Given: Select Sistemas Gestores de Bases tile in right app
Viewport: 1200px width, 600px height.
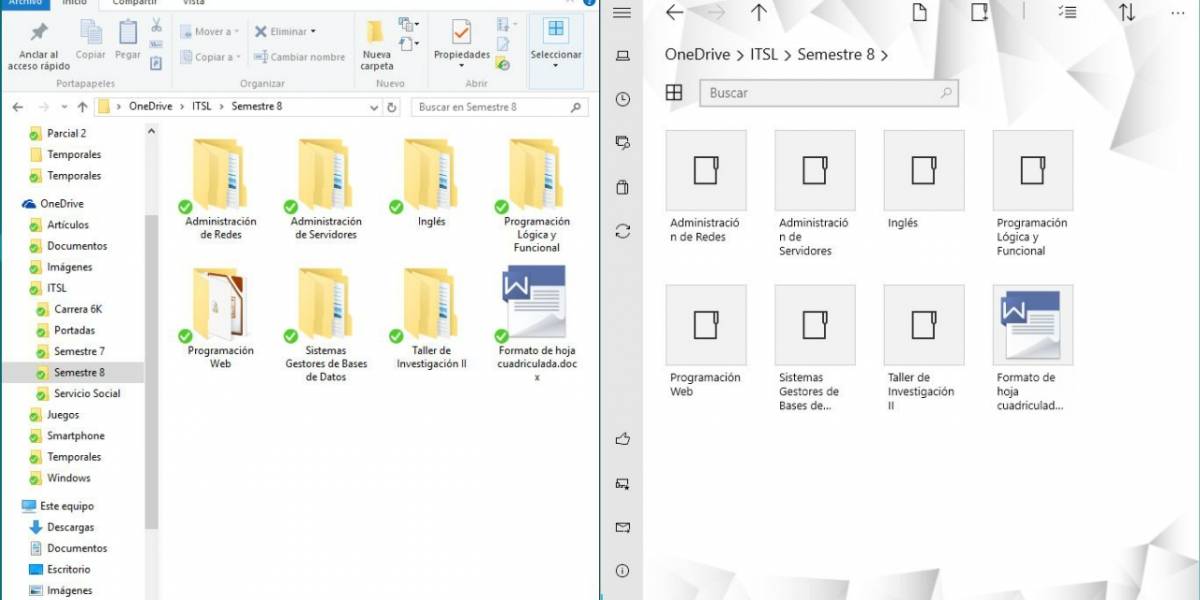Looking at the screenshot, I should [814, 348].
